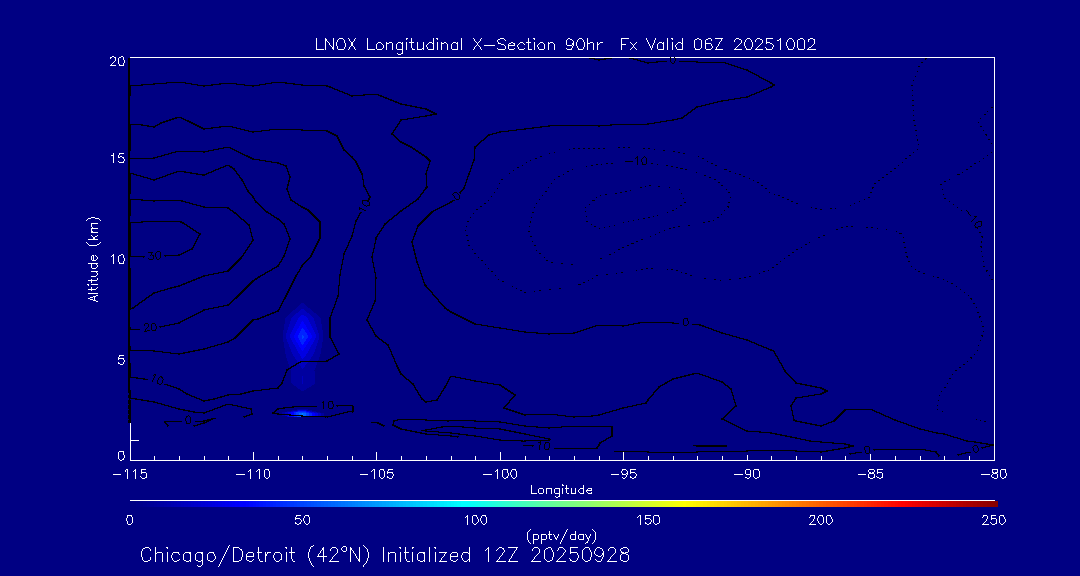Click the -85 longitude tick label
Screen dimensions: 1080x576
click(871, 475)
